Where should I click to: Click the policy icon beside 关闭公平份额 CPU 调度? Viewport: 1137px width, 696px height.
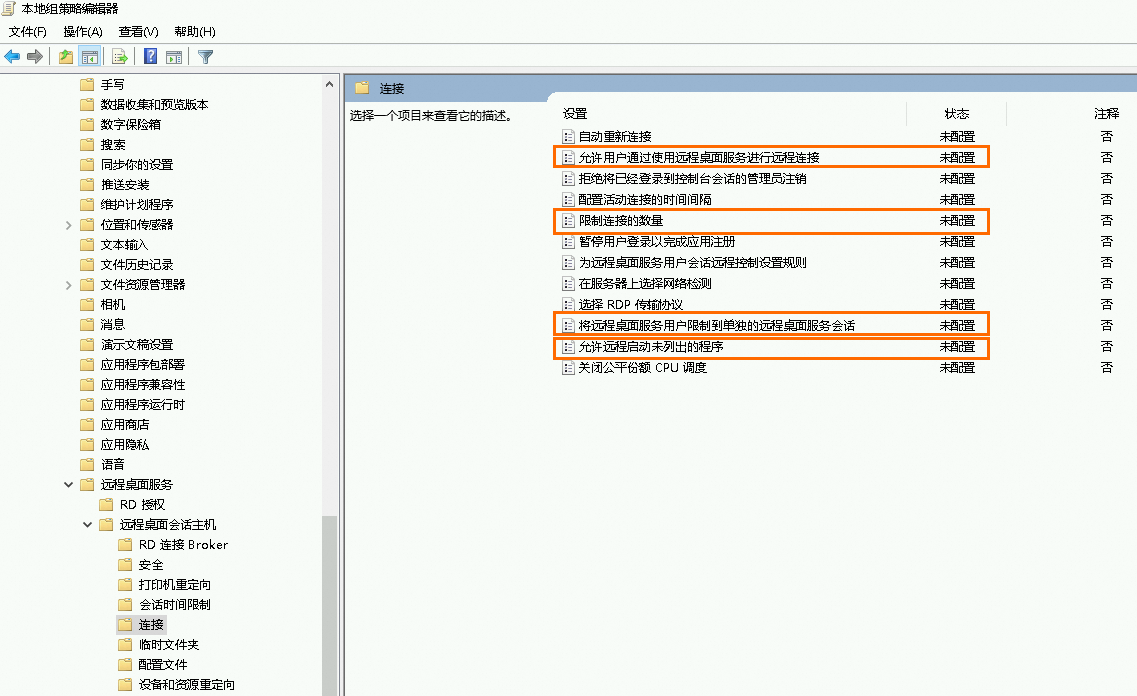click(568, 368)
